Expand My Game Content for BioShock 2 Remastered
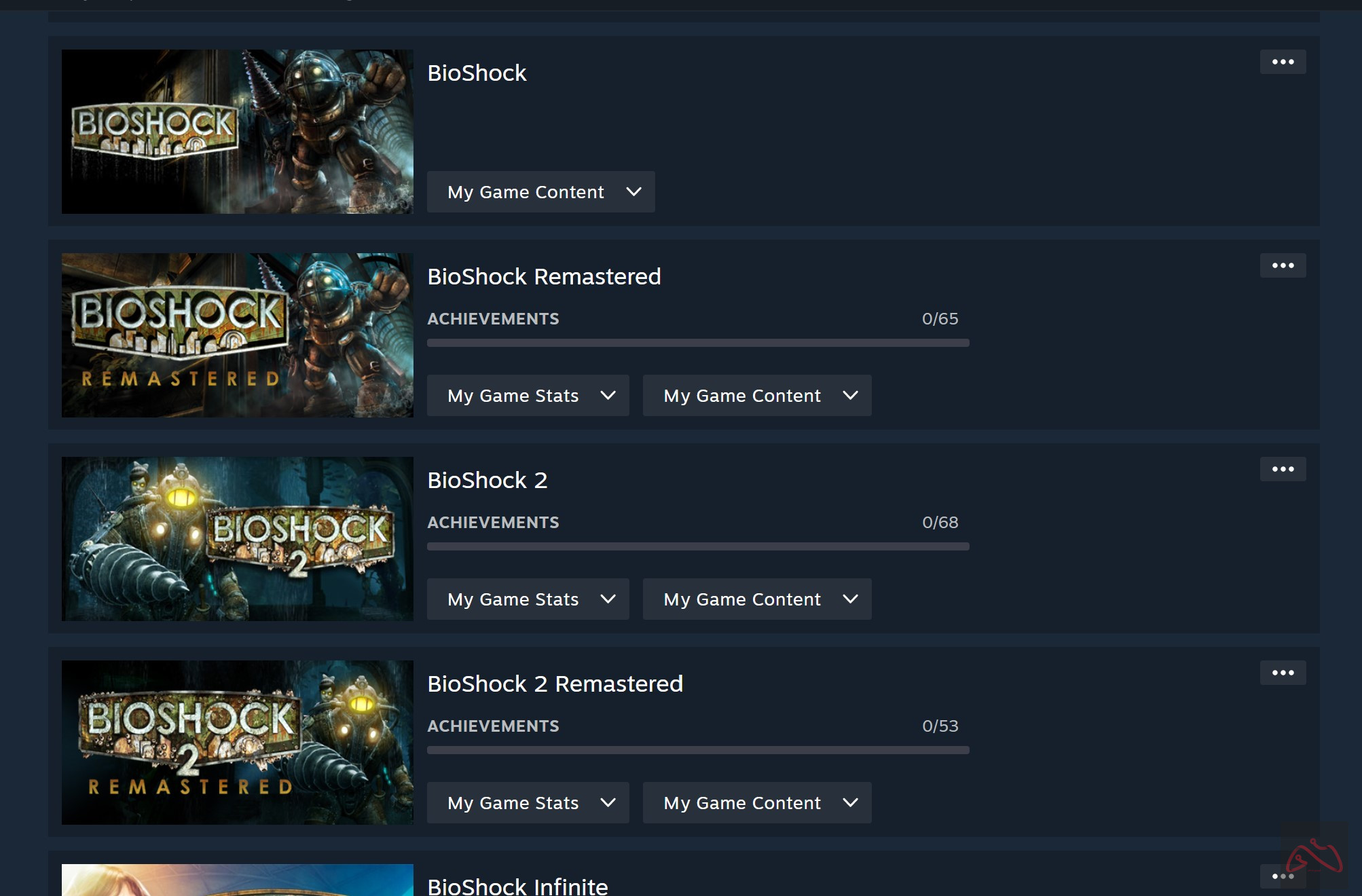The width and height of the screenshot is (1362, 896). (756, 803)
